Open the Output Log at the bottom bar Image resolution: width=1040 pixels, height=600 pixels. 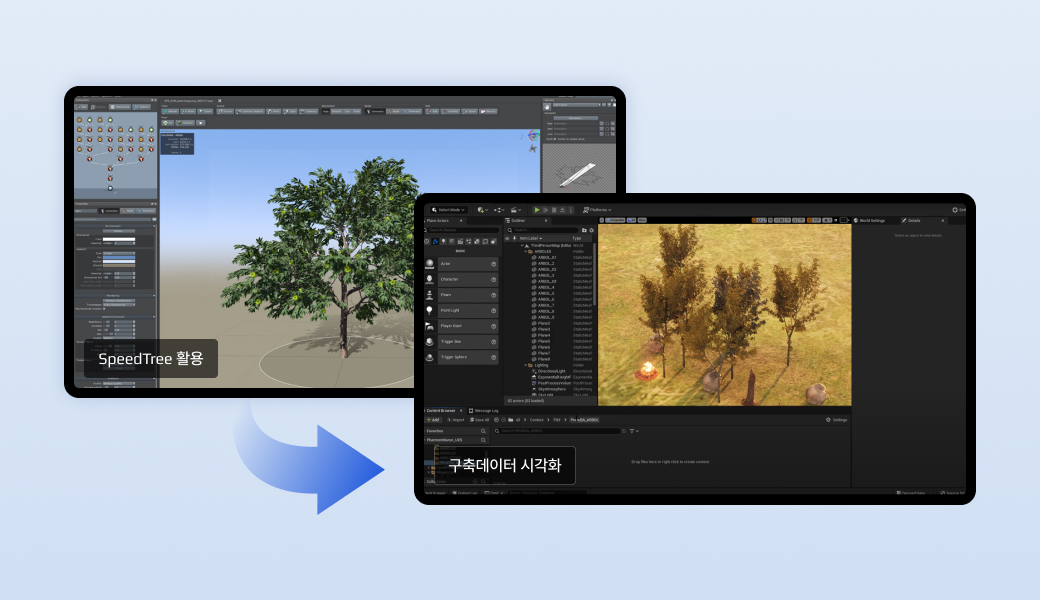[x=465, y=493]
